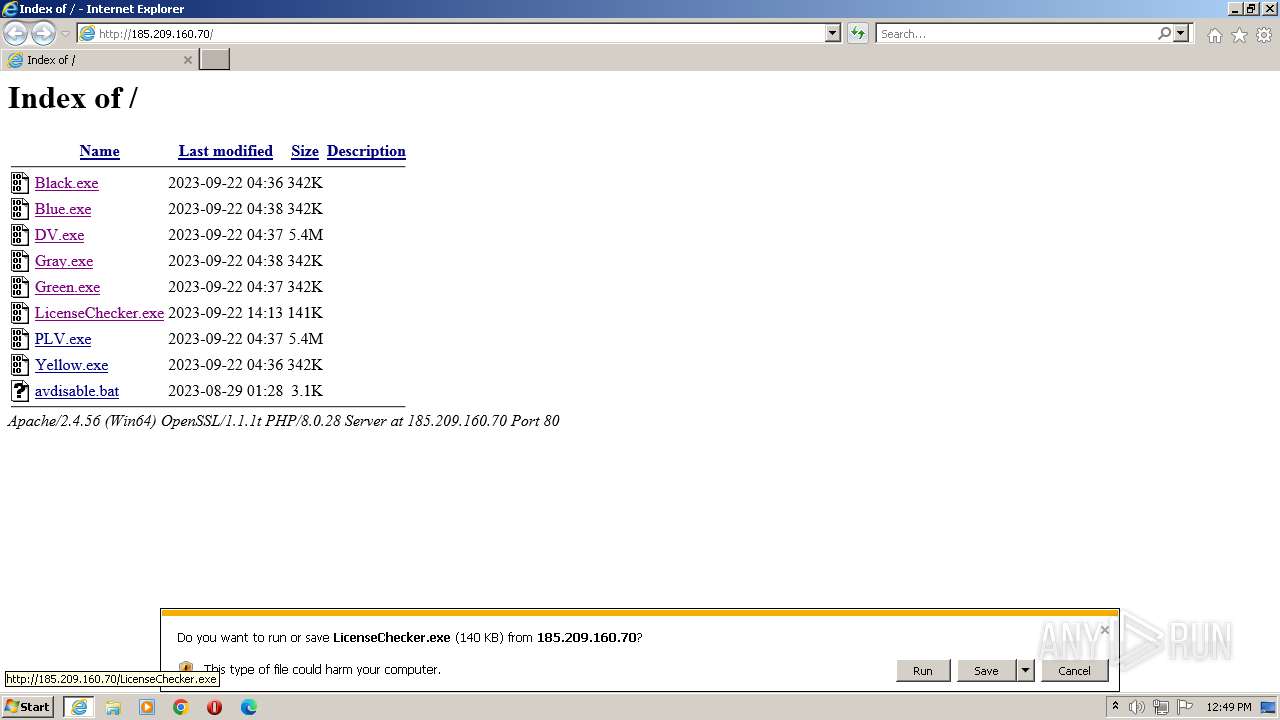The height and width of the screenshot is (720, 1280).
Task: Click the binary file icon beside Gray.exe
Action: click(x=20, y=260)
